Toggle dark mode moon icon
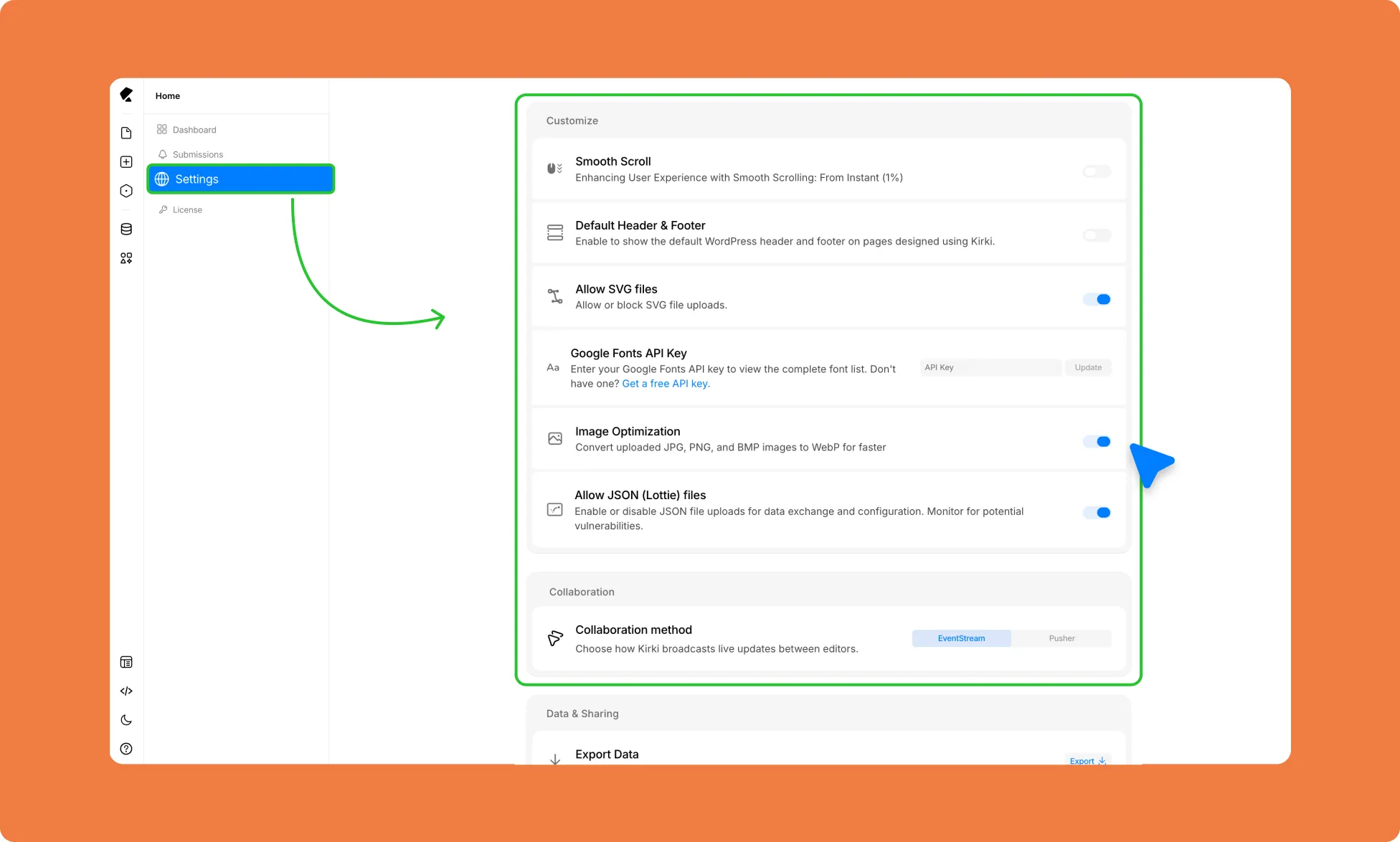 [126, 720]
